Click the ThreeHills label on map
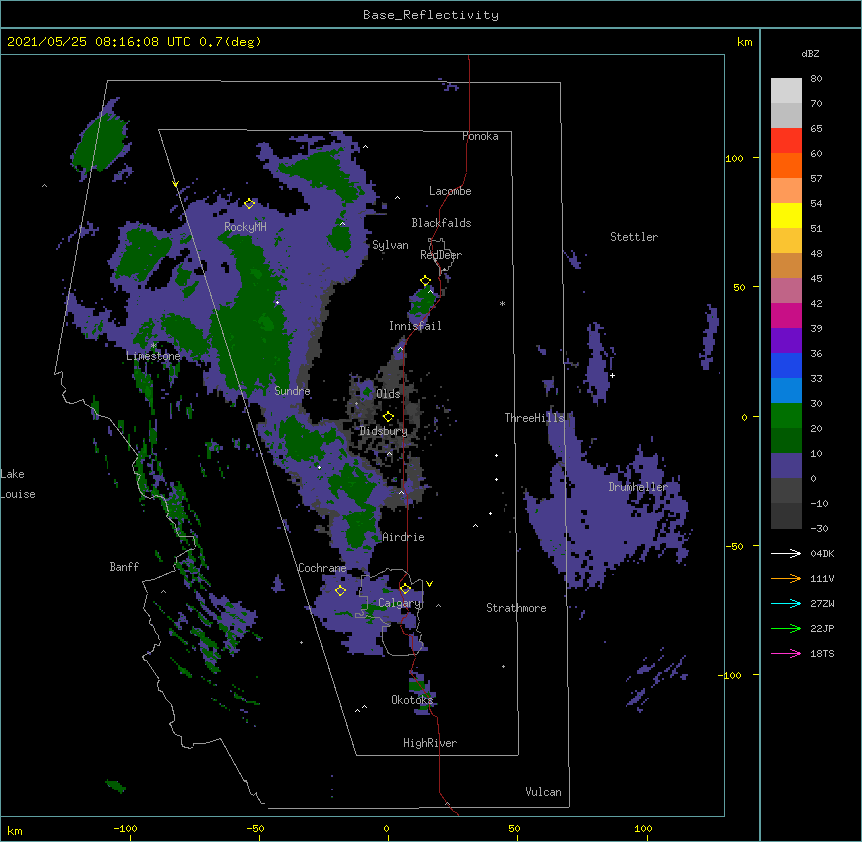The height and width of the screenshot is (842, 862). click(534, 418)
